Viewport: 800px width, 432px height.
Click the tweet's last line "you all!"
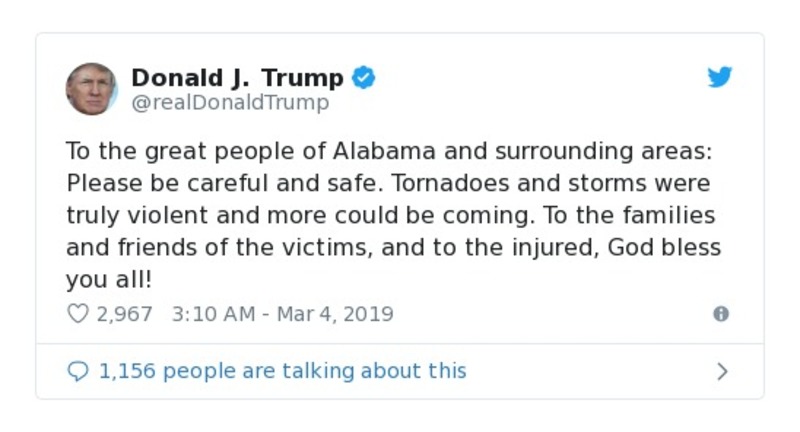(101, 280)
